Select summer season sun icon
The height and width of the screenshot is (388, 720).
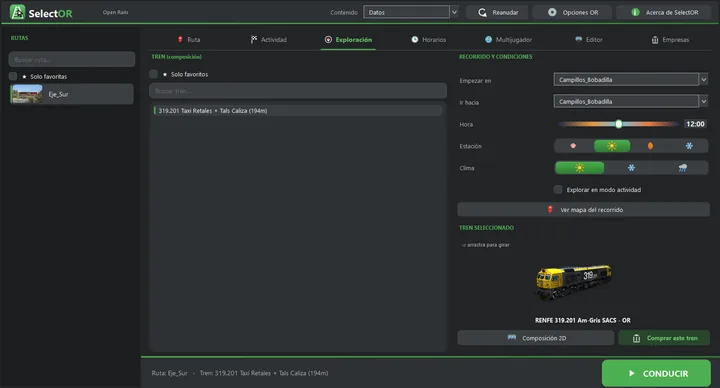(x=612, y=146)
